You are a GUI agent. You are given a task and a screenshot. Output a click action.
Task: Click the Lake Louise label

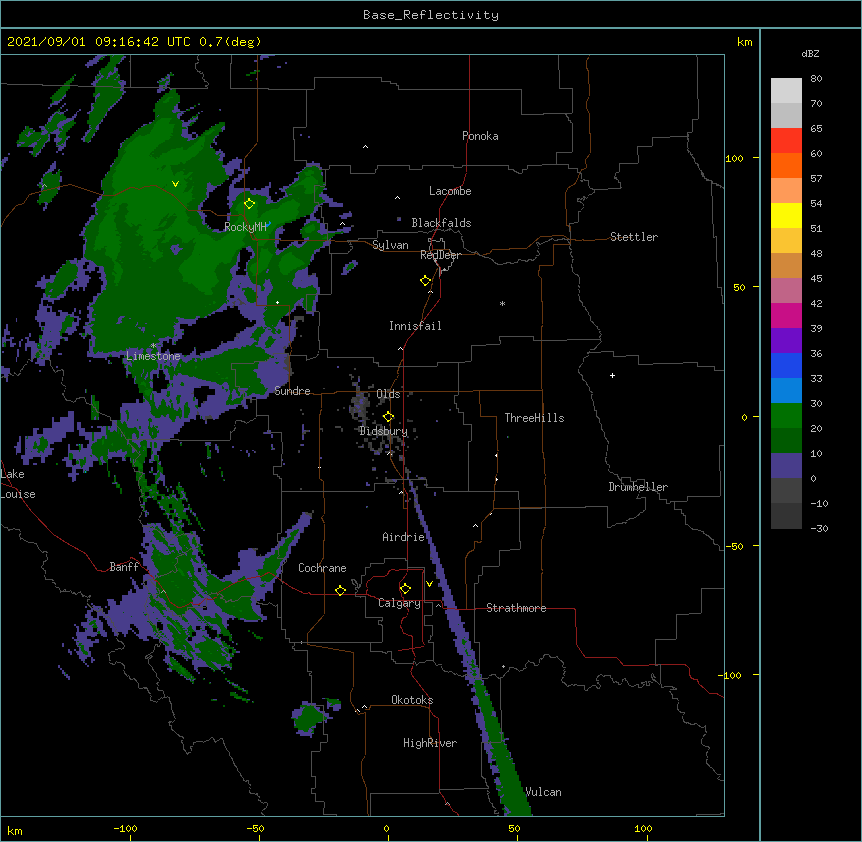click(x=18, y=484)
